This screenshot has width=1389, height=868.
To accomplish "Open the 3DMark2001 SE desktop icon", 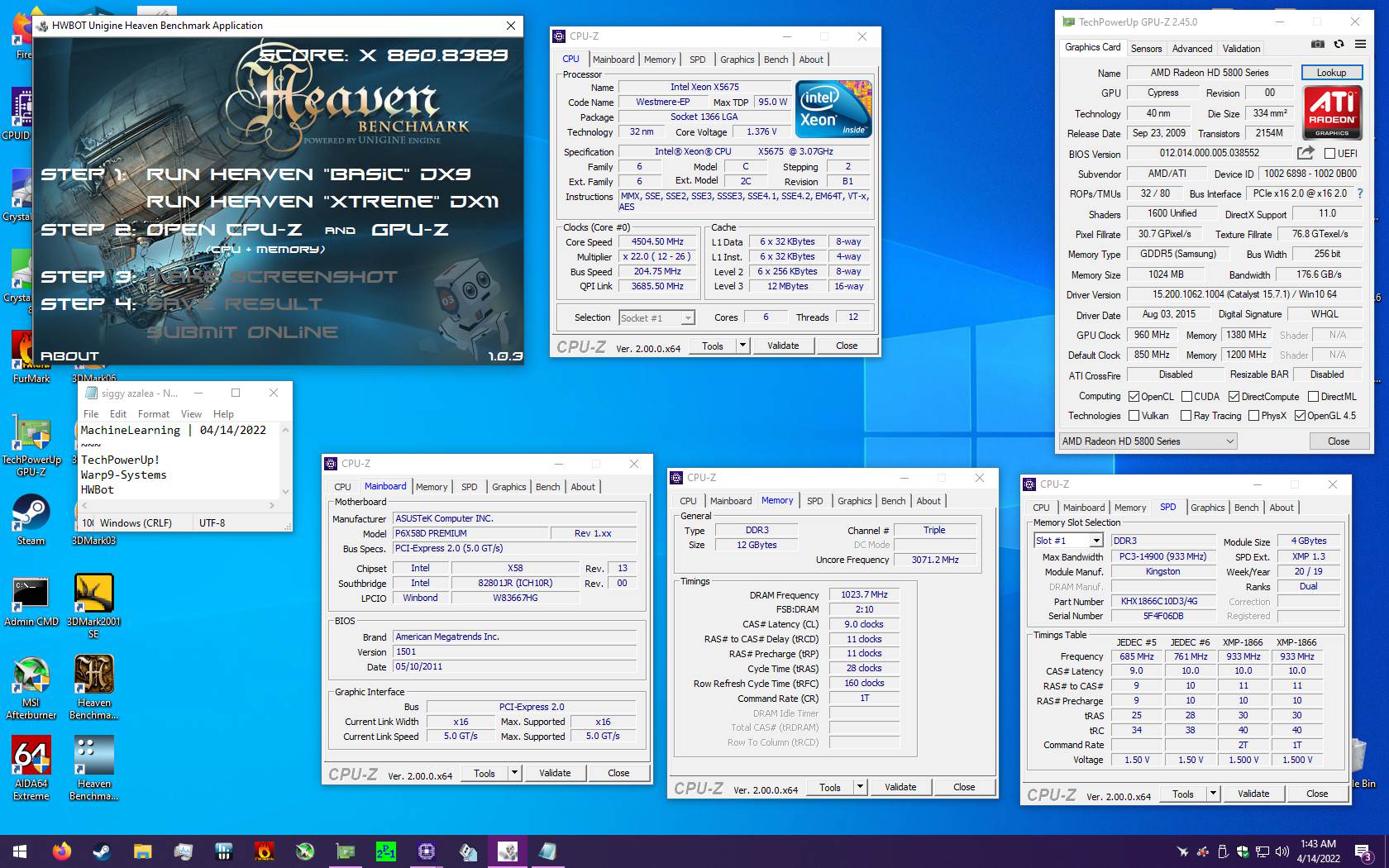I will [93, 606].
